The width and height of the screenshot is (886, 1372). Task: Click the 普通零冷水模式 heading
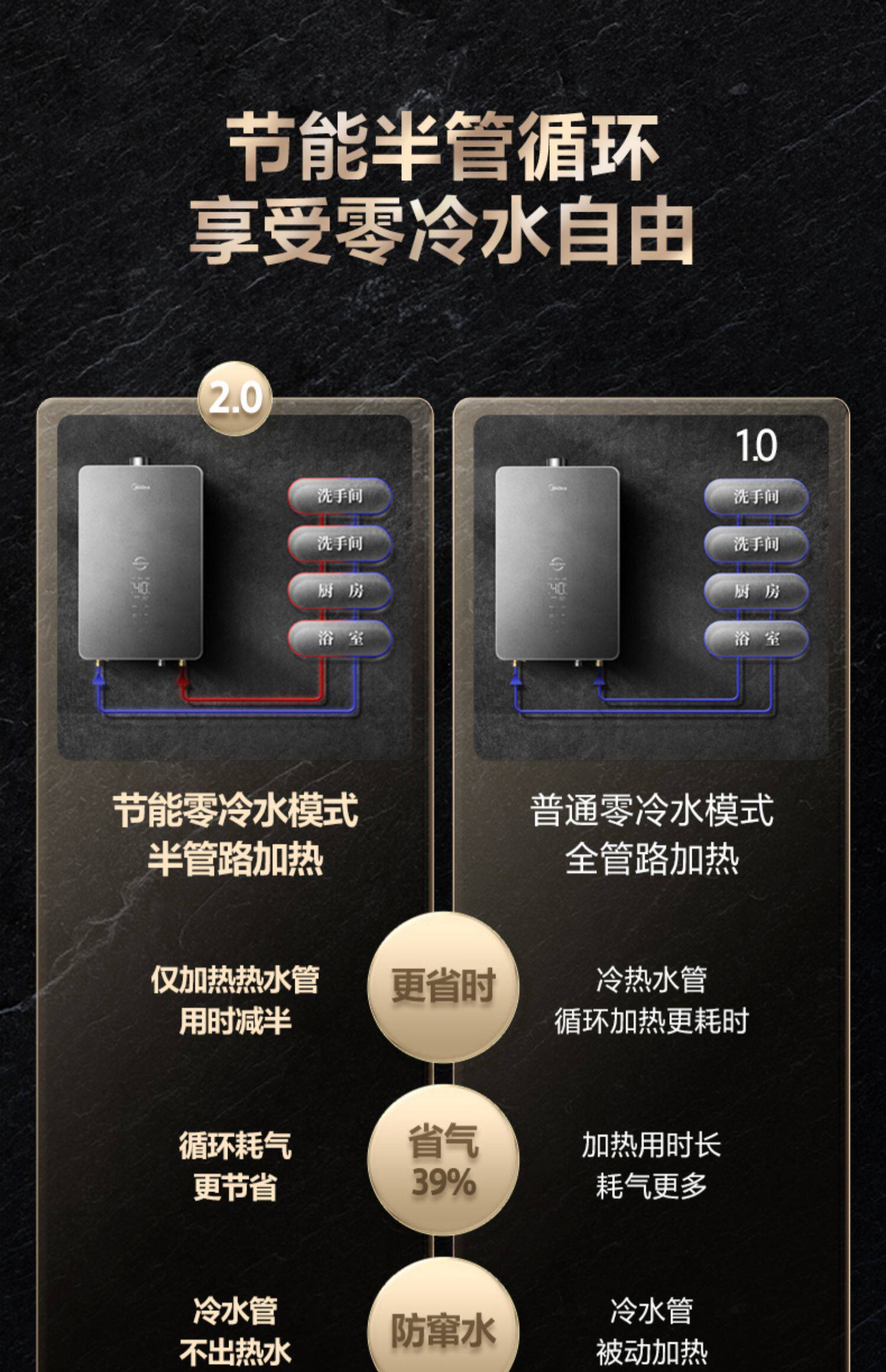click(x=652, y=810)
